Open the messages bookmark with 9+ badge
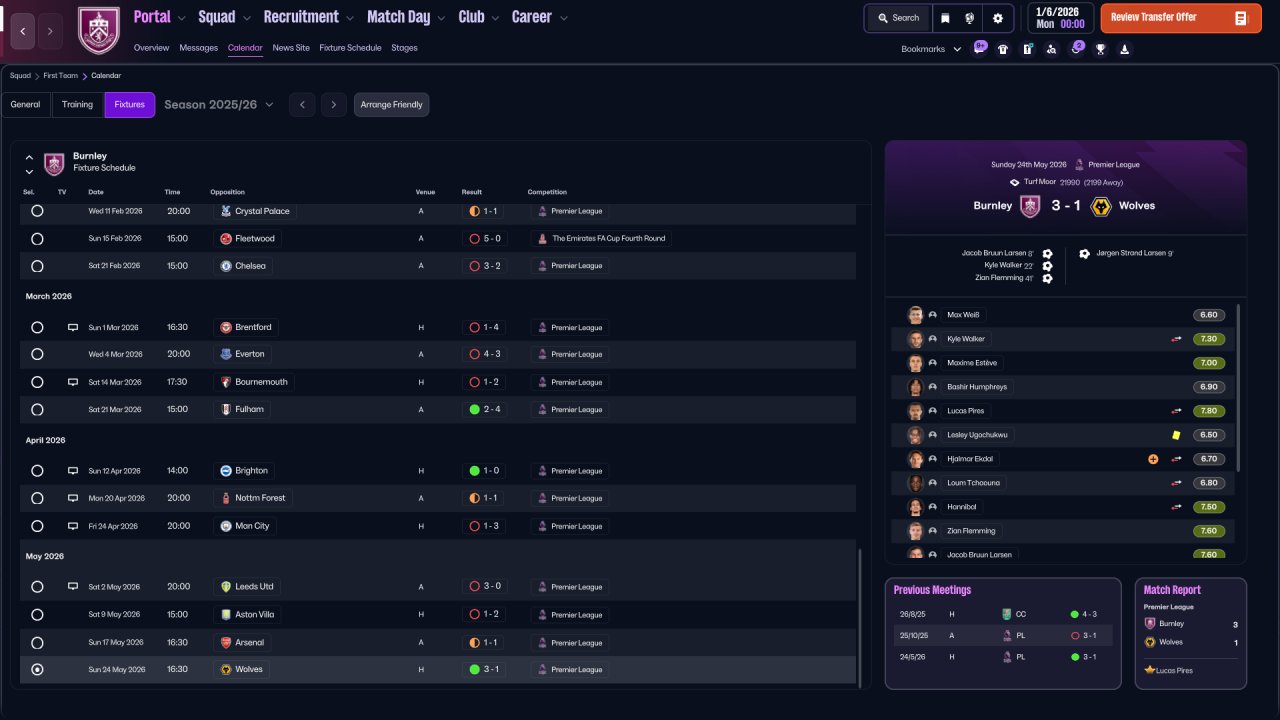This screenshot has width=1280, height=720. click(979, 48)
